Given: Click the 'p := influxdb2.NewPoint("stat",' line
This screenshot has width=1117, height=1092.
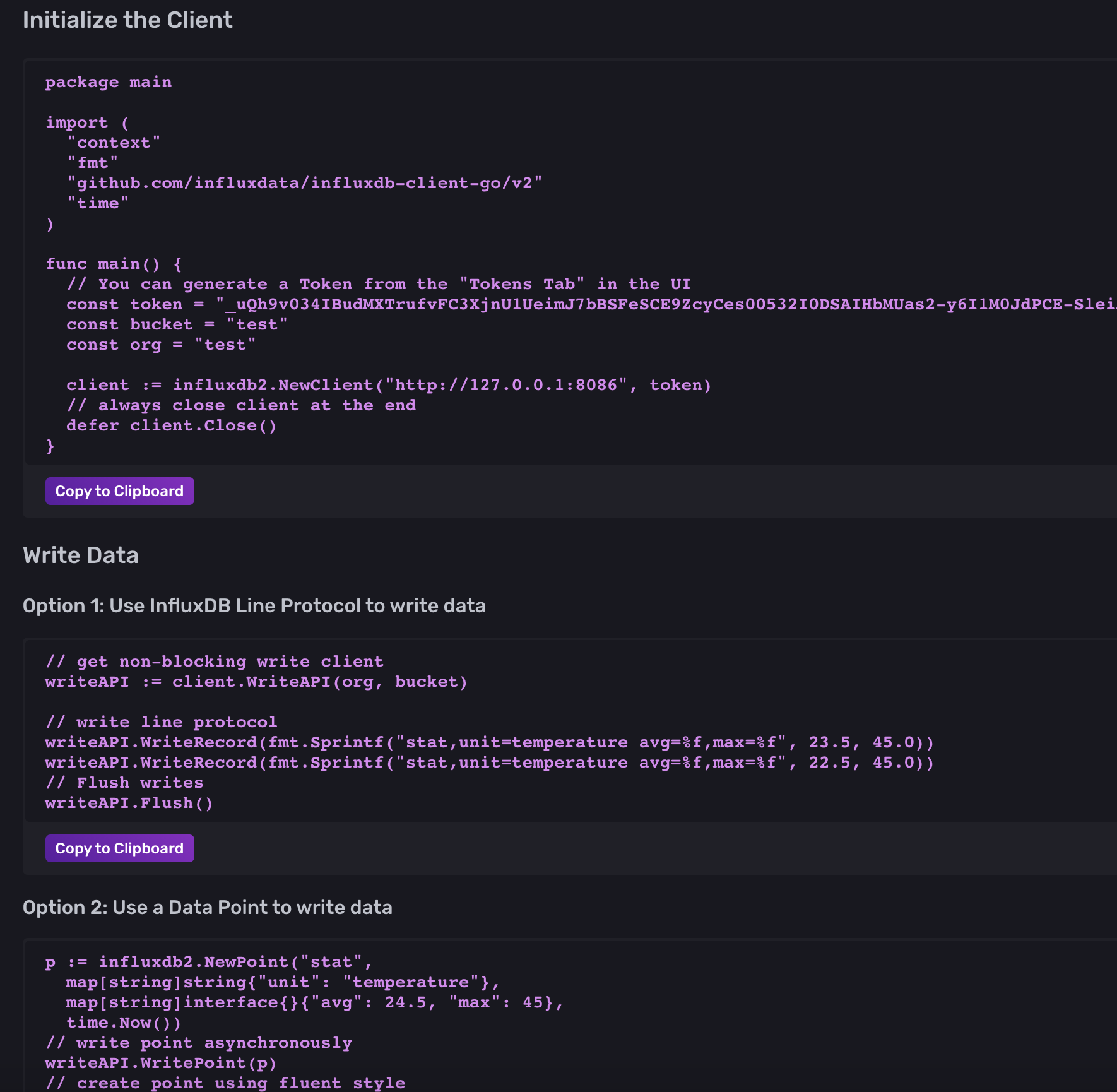Looking at the screenshot, I should [x=210, y=962].
